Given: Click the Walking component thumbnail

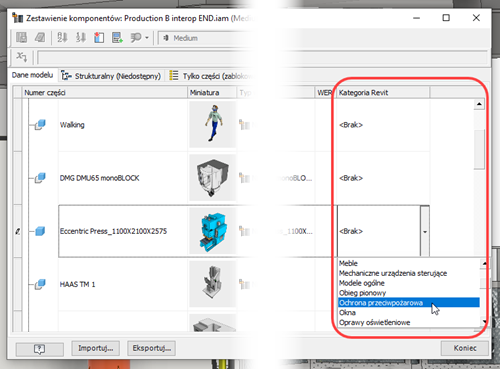Looking at the screenshot, I should [212, 124].
